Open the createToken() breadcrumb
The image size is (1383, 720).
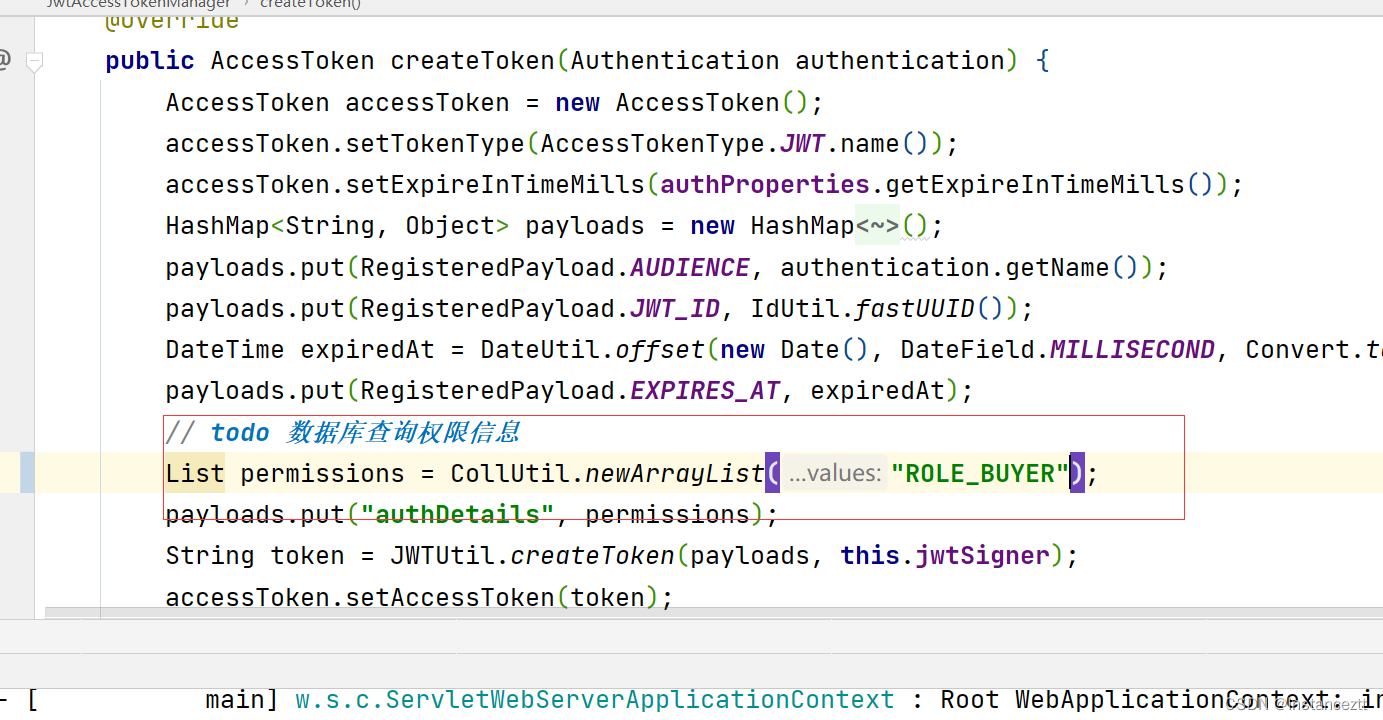coord(310,4)
